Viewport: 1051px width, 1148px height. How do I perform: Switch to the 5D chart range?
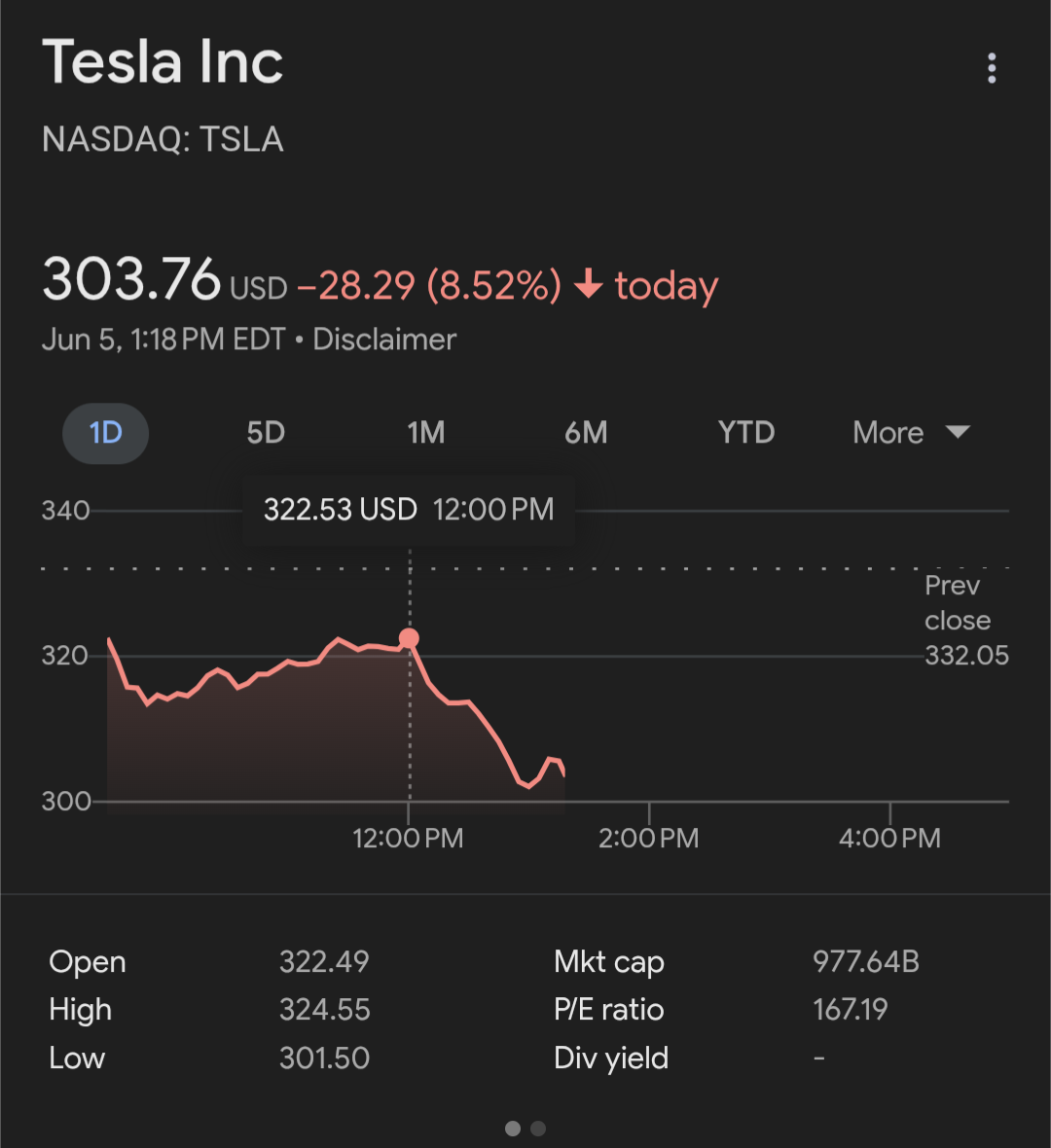pyautogui.click(x=265, y=433)
